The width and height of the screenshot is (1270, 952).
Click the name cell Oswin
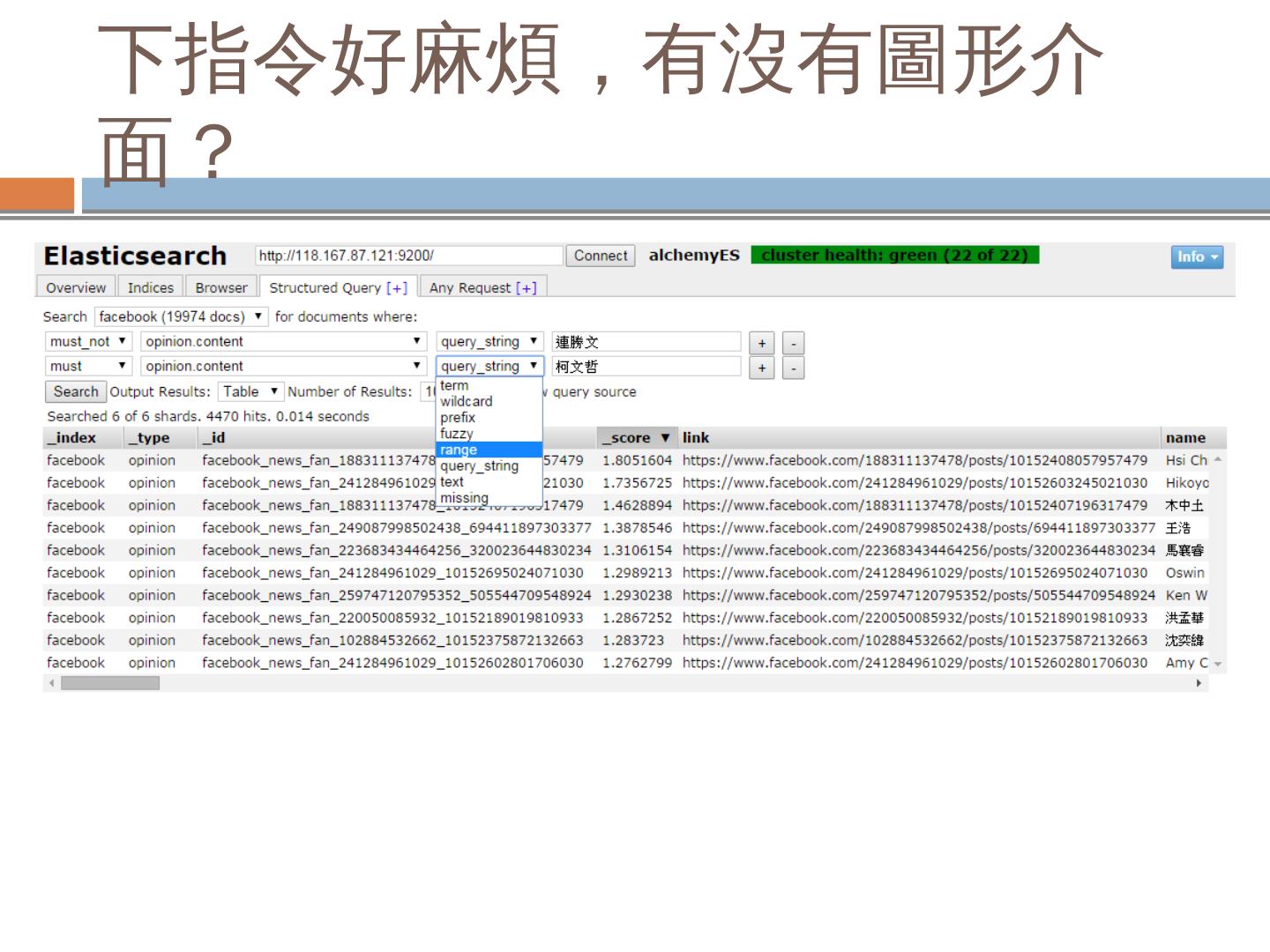[1184, 573]
